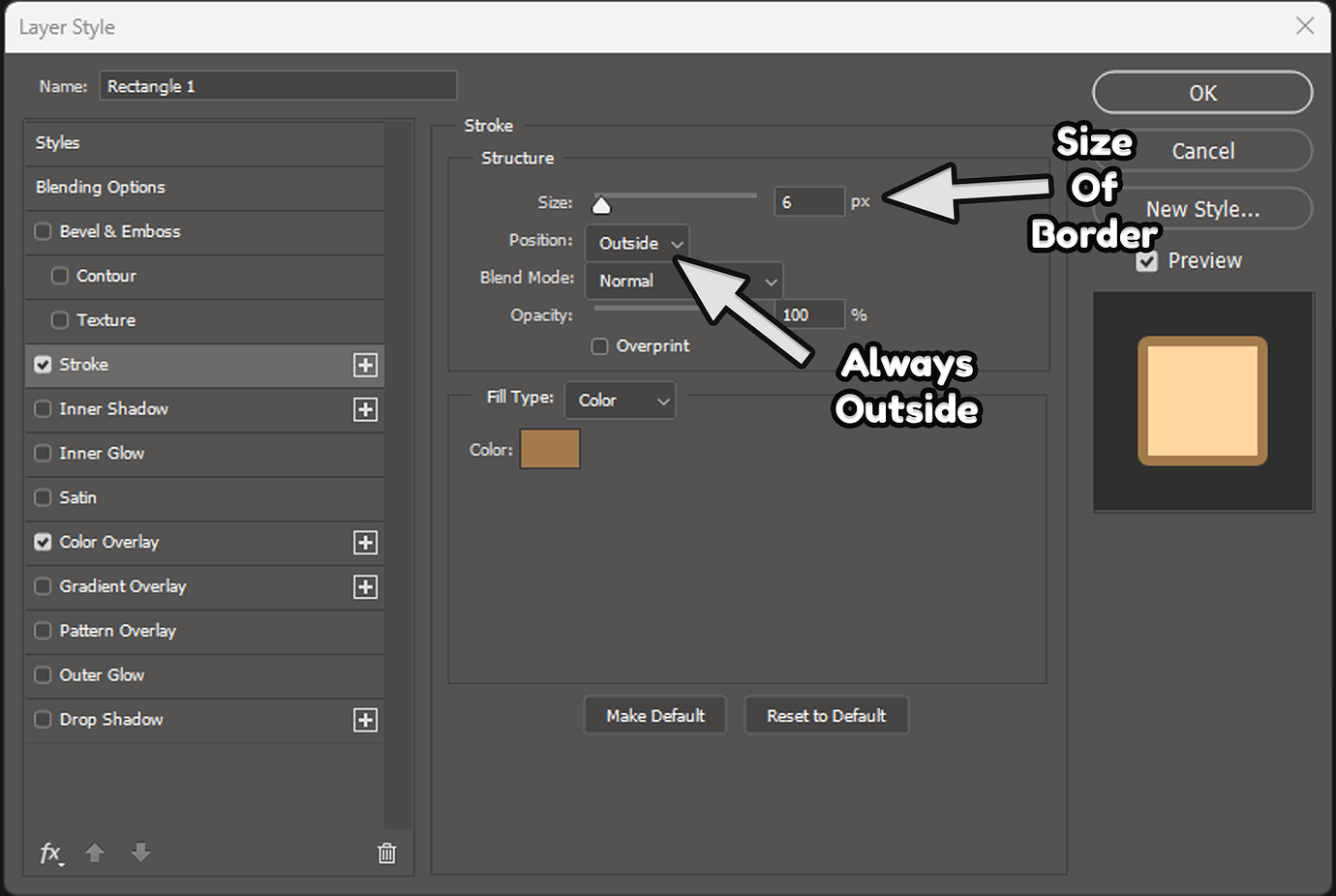Click the plus icon next to Color Overlay
The height and width of the screenshot is (896, 1336).
tap(365, 542)
